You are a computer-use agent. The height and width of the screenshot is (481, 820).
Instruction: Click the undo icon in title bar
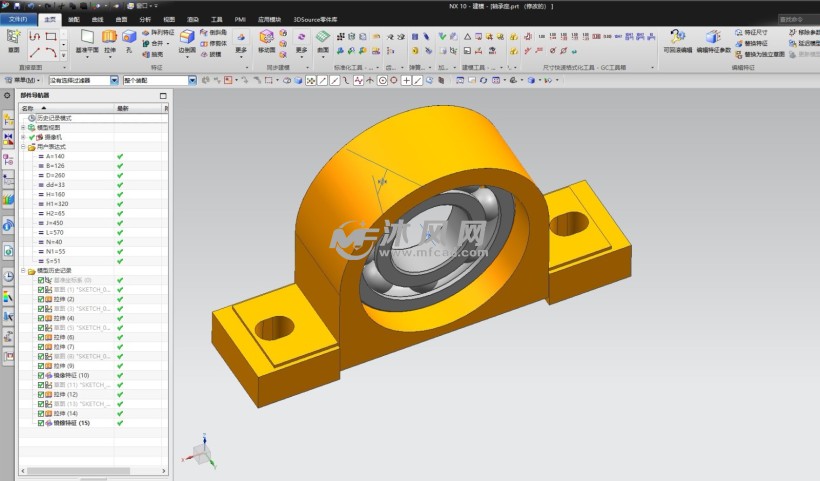pos(31,6)
